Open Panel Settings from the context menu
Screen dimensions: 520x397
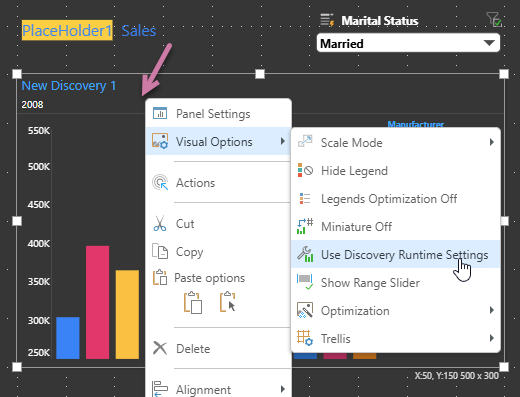[218, 114]
